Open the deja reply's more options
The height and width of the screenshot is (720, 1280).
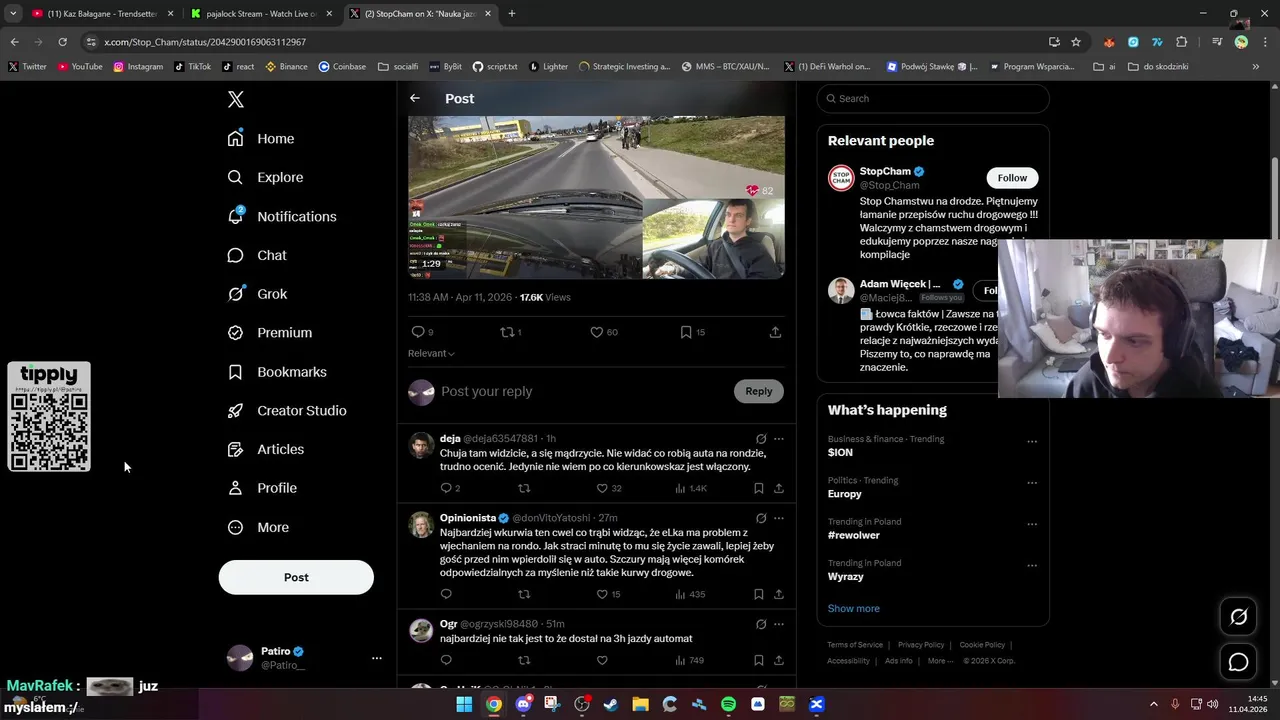coord(779,439)
